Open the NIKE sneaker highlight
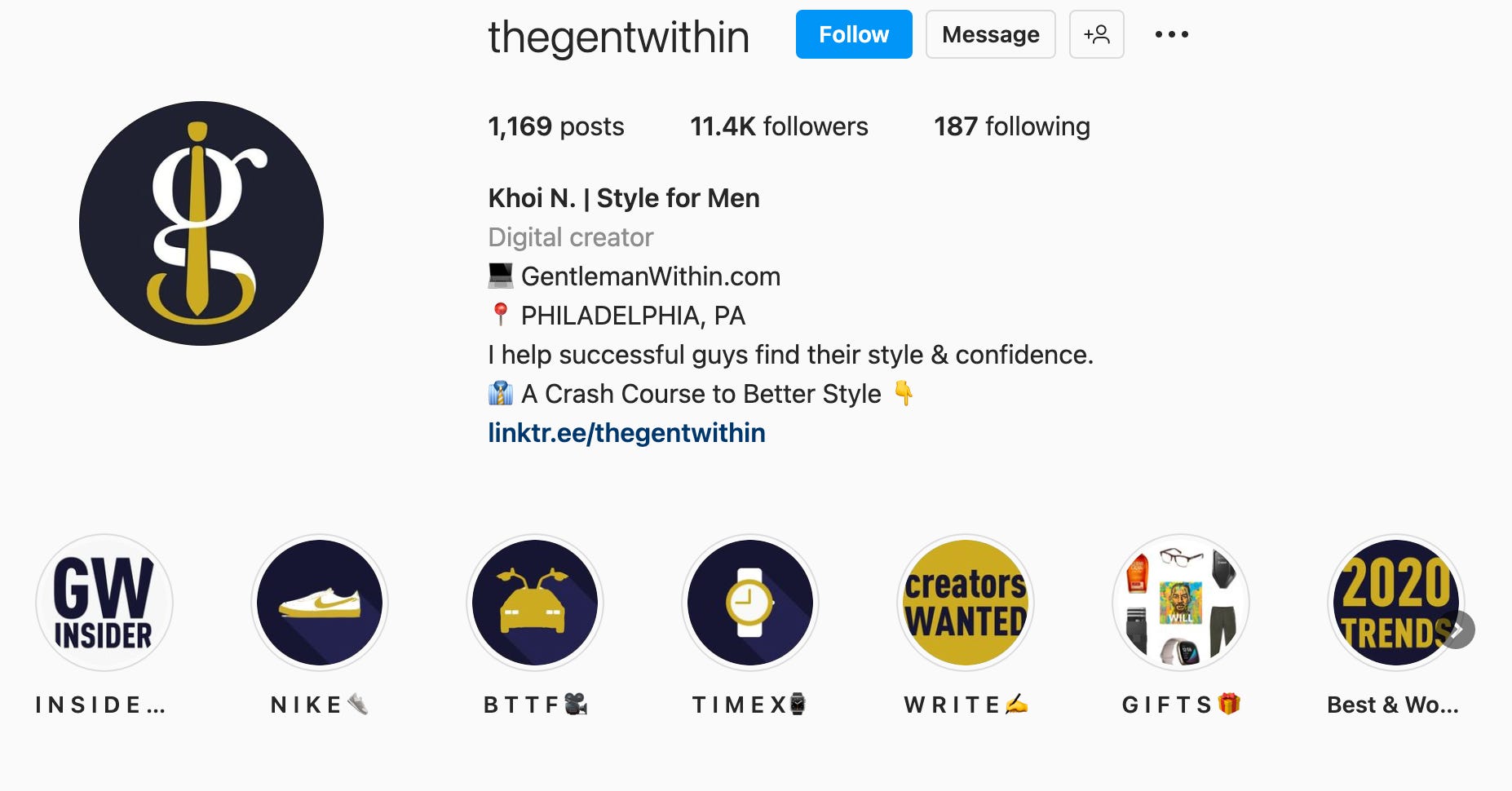 [320, 603]
